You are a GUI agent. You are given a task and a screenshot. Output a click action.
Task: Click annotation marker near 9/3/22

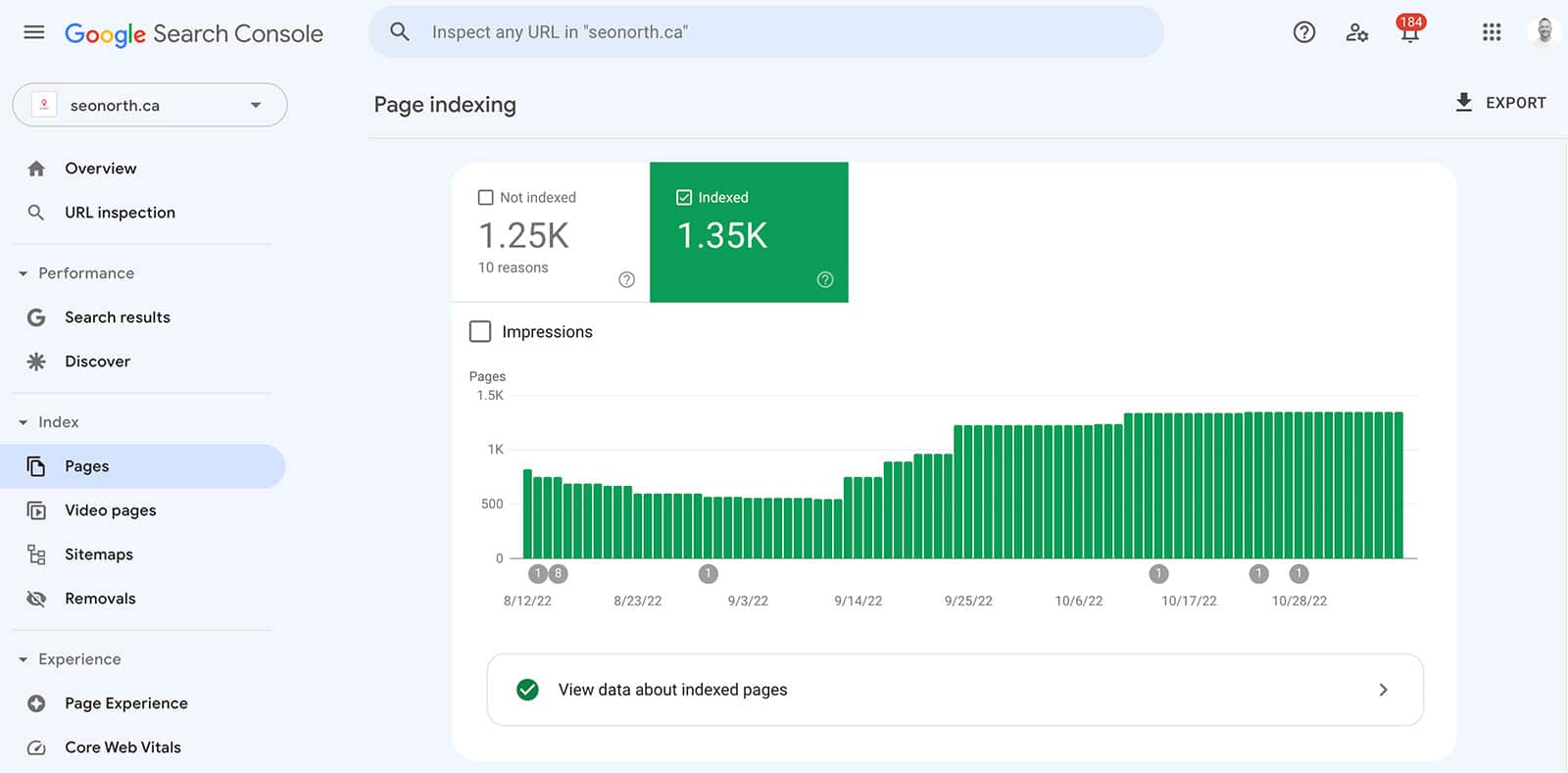coord(709,573)
